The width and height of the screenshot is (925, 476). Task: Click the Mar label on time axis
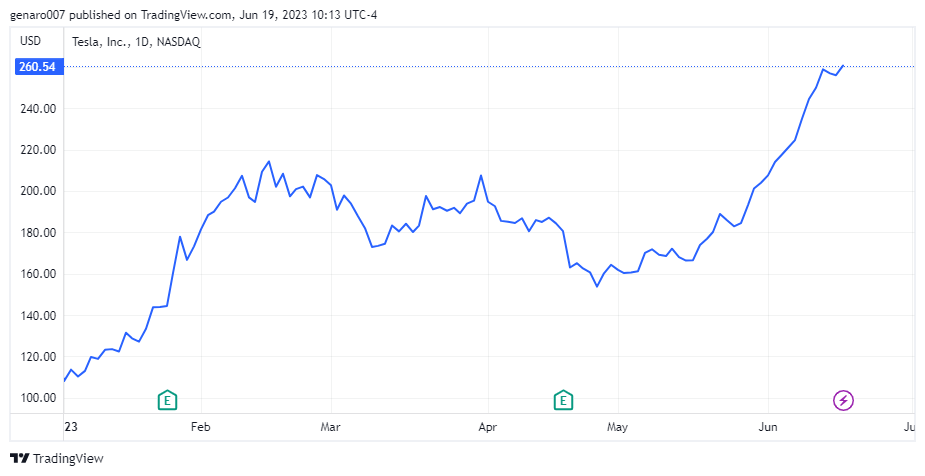[x=330, y=427]
